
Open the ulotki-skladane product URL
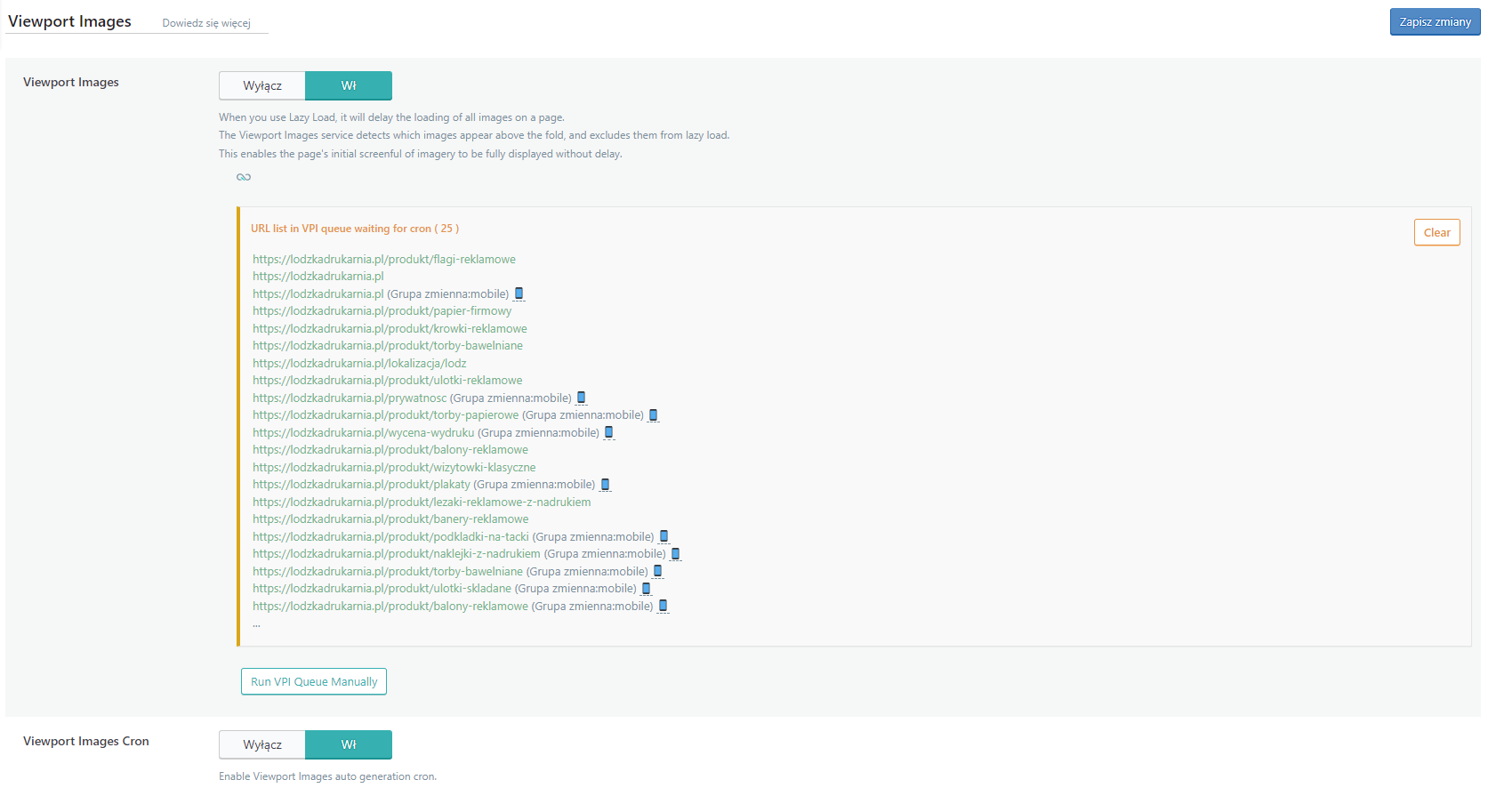[x=382, y=589]
